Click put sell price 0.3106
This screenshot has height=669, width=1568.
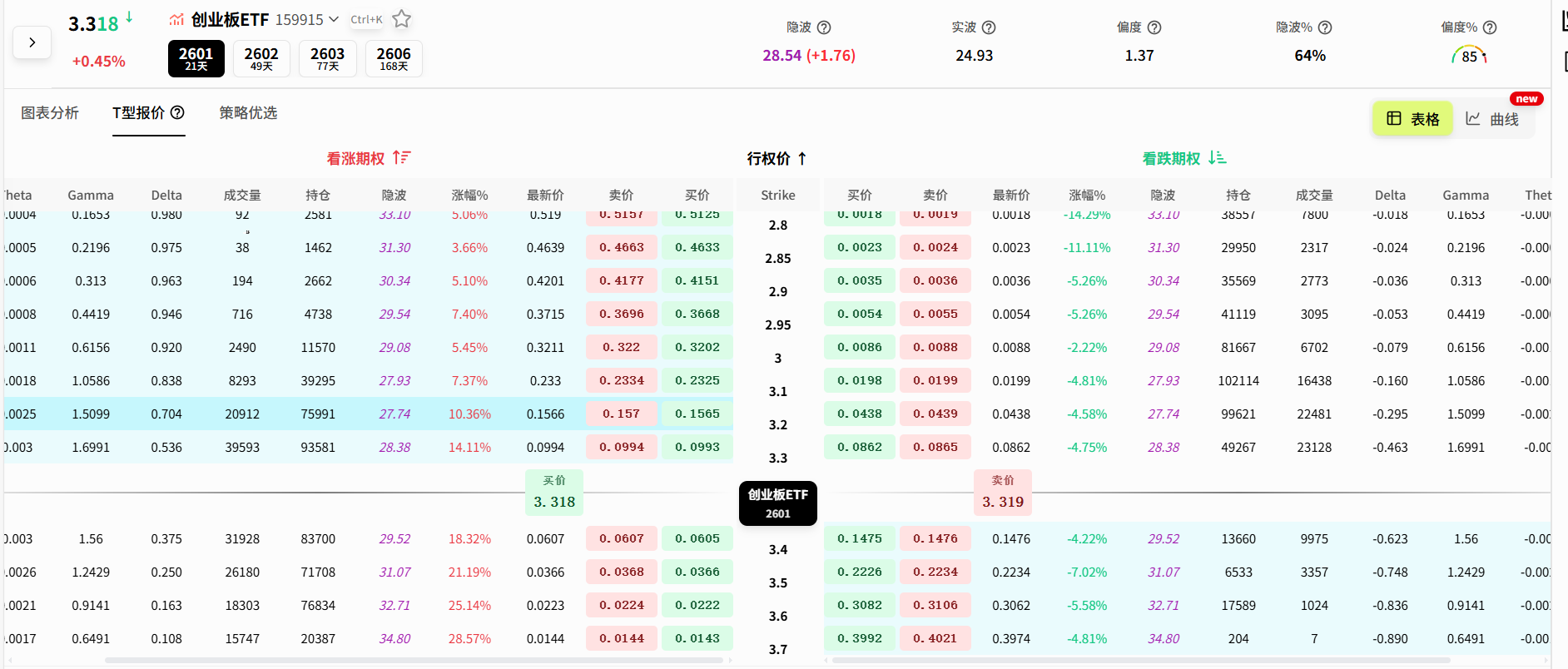935,605
